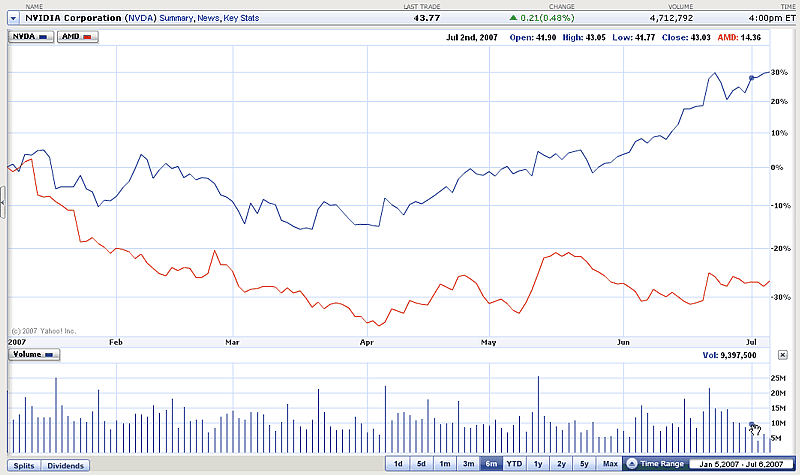
Task: Toggle the Volume indicator button
Action: (x=34, y=355)
